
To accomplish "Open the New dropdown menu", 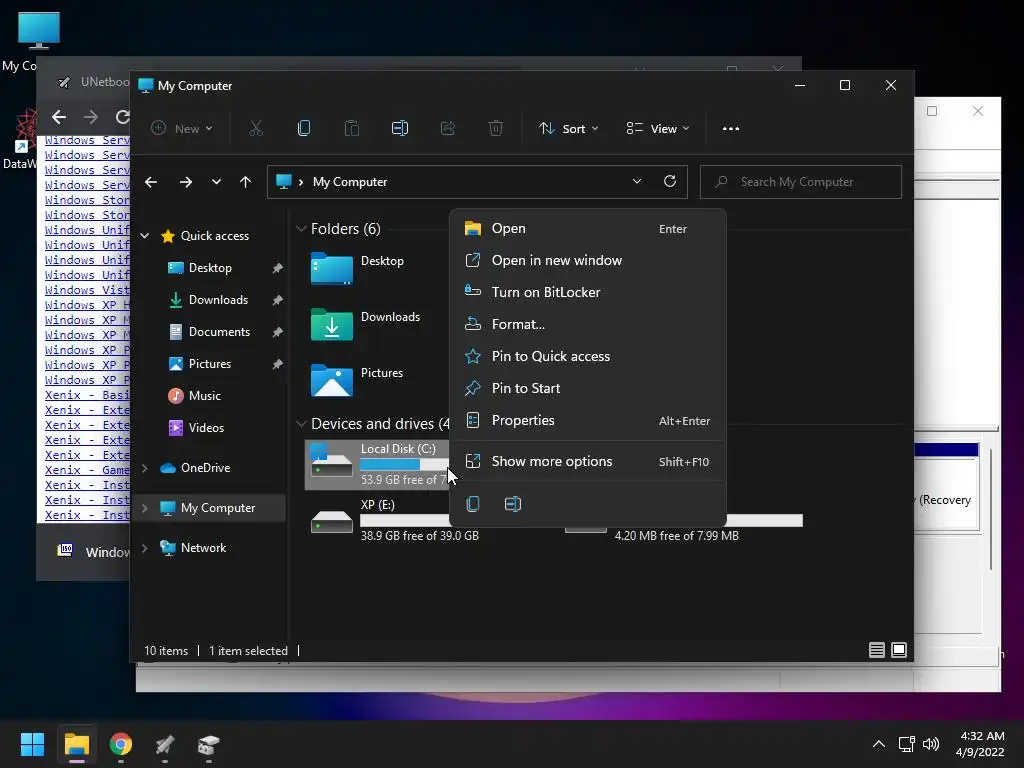I will click(181, 129).
